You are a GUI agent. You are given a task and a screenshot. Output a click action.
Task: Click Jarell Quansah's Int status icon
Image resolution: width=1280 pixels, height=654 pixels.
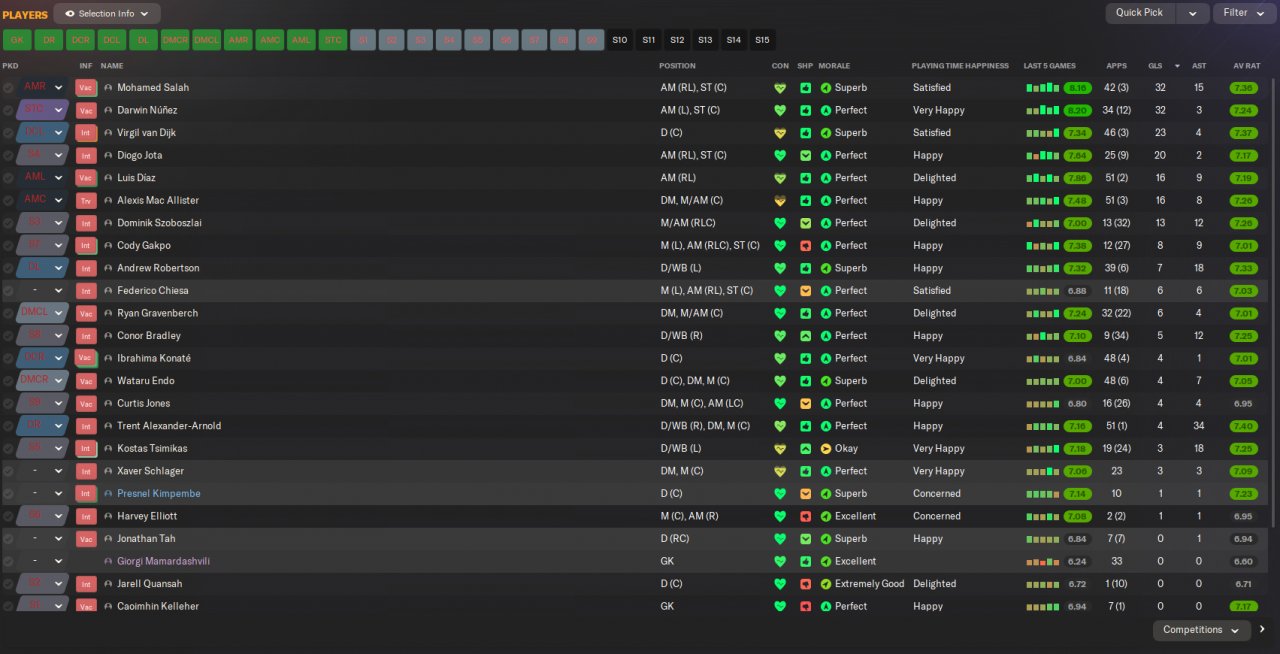point(86,584)
